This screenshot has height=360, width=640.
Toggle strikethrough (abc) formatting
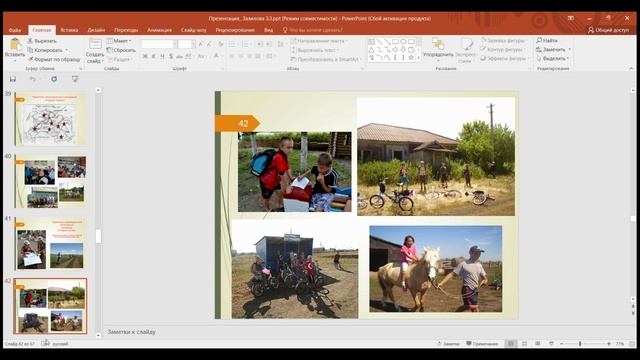(179, 56)
